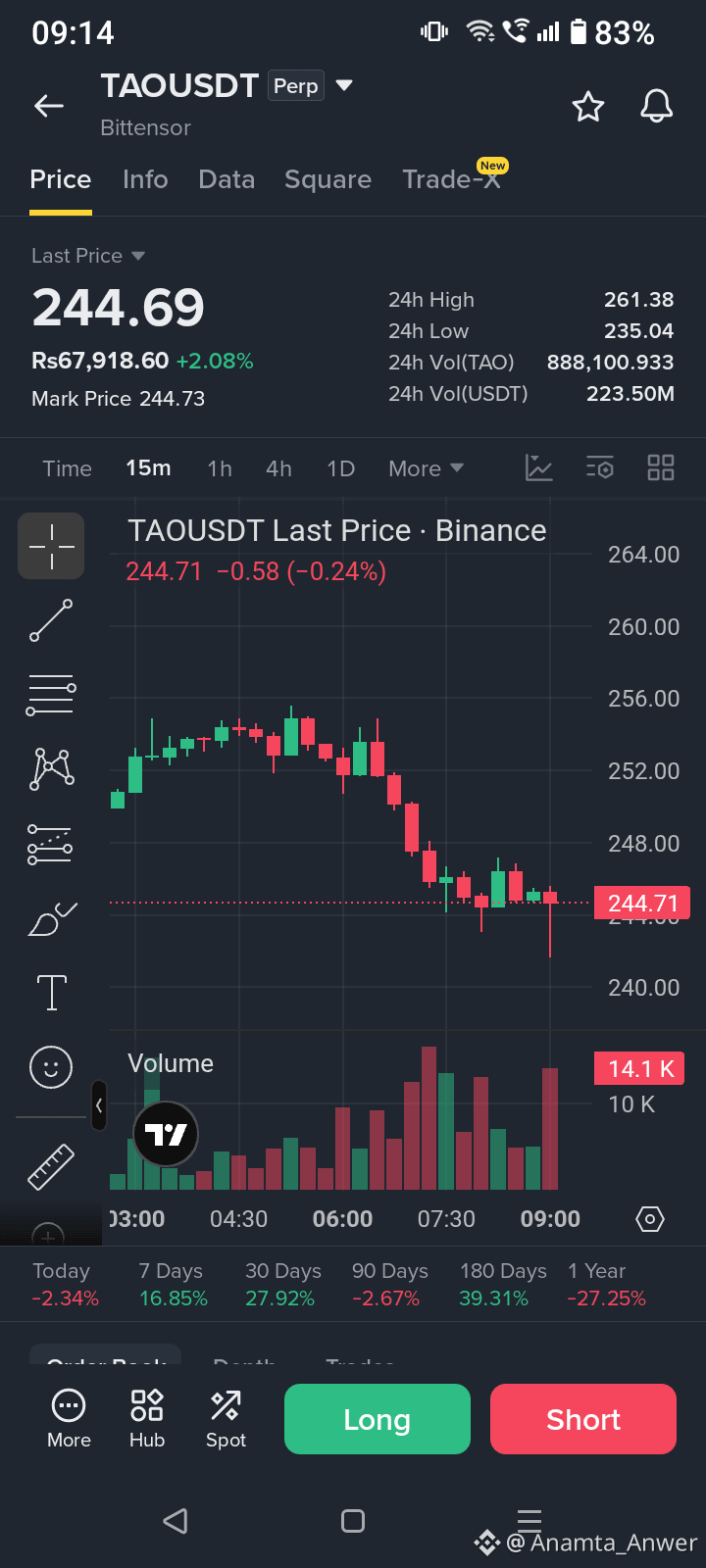Screen dimensions: 706x1568
Task: Select the Price tab
Action: (x=61, y=179)
